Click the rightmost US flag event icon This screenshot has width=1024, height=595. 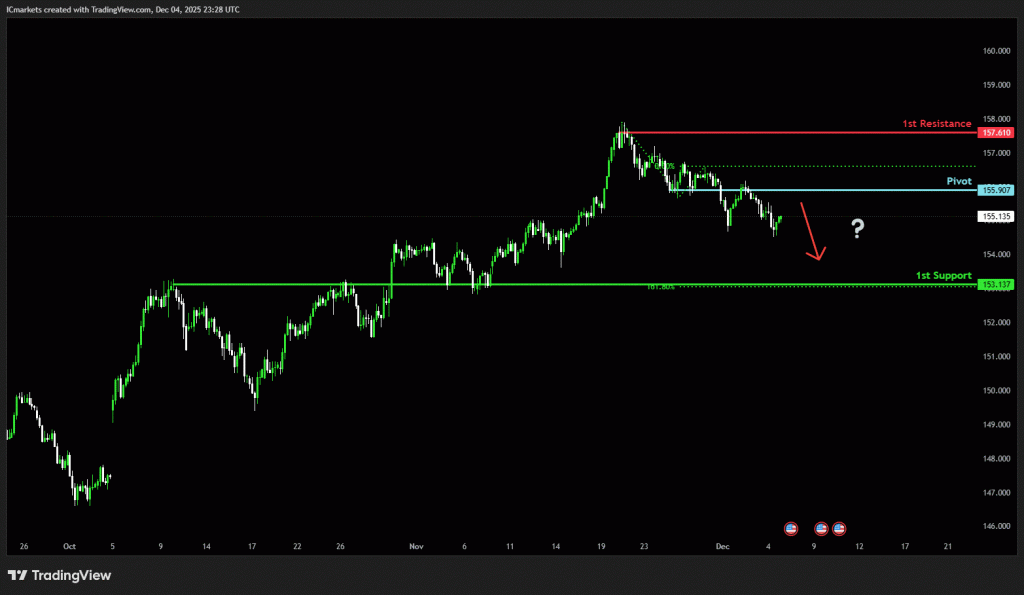(839, 527)
